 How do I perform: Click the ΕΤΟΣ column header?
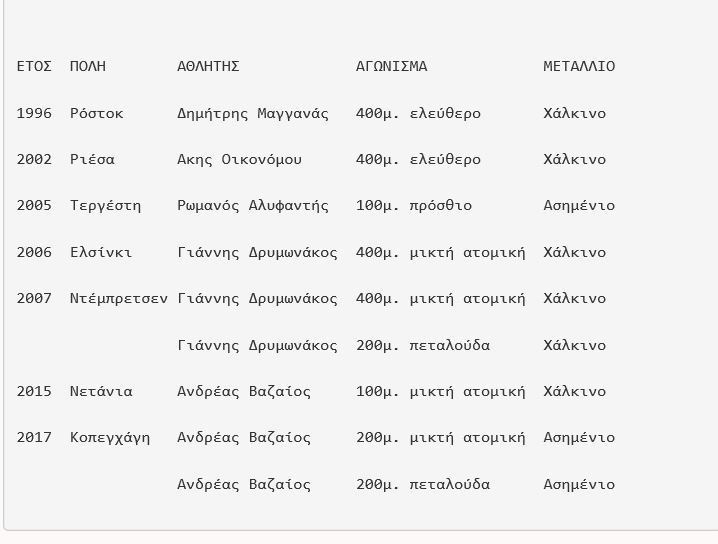pos(34,67)
